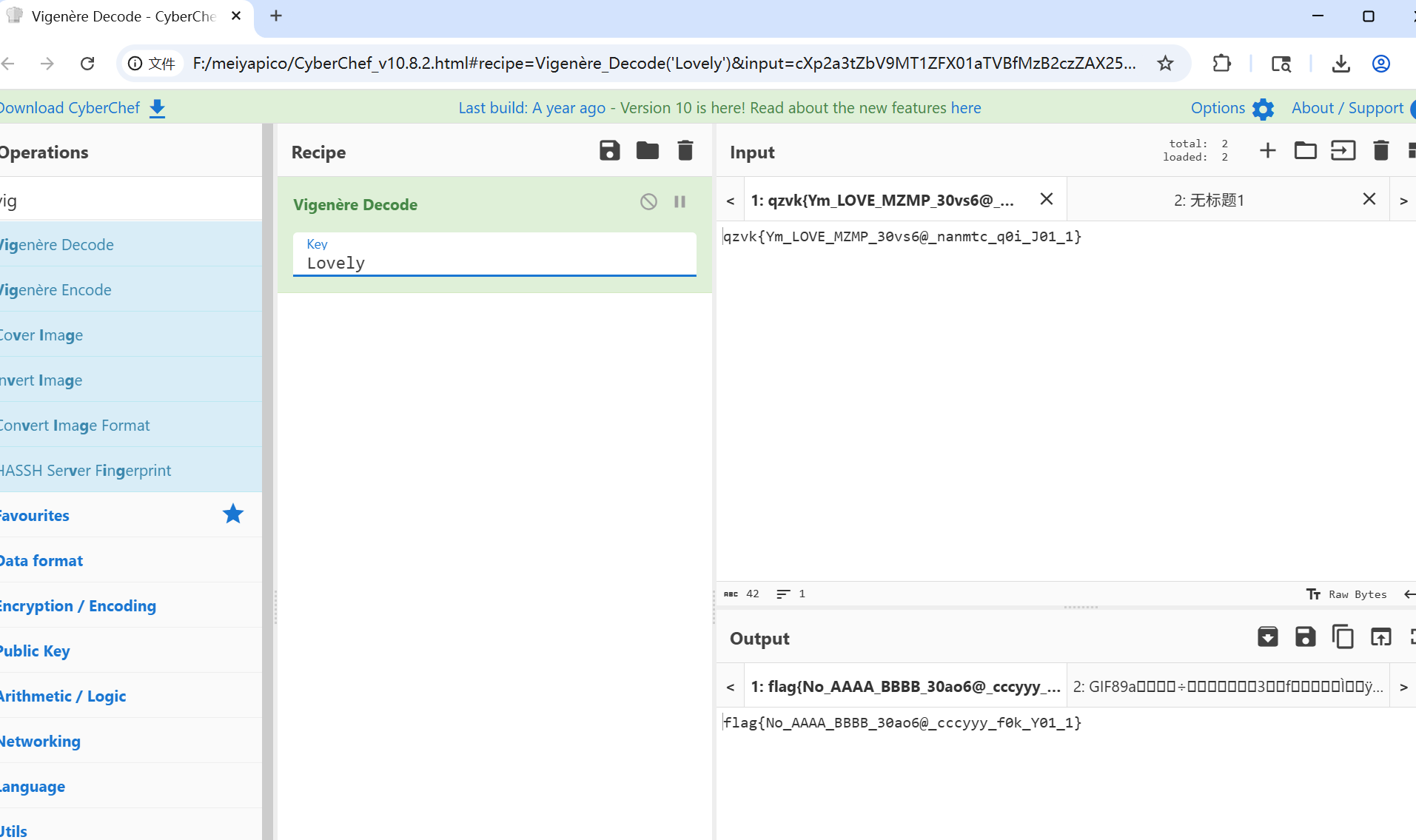Bookmark this page with the star
Screen dimensions: 1416x840
(x=1165, y=64)
